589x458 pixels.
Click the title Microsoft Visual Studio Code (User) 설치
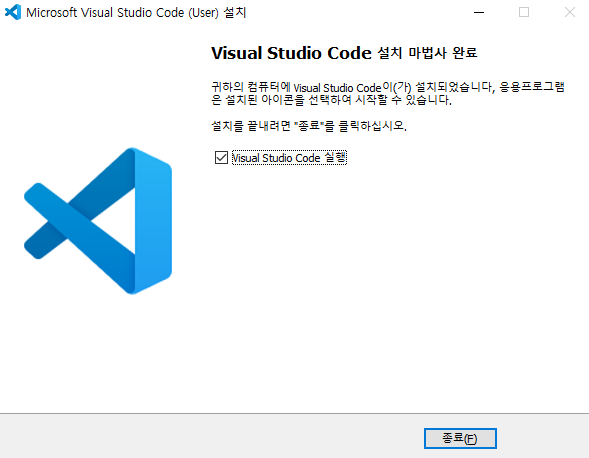[x=136, y=12]
